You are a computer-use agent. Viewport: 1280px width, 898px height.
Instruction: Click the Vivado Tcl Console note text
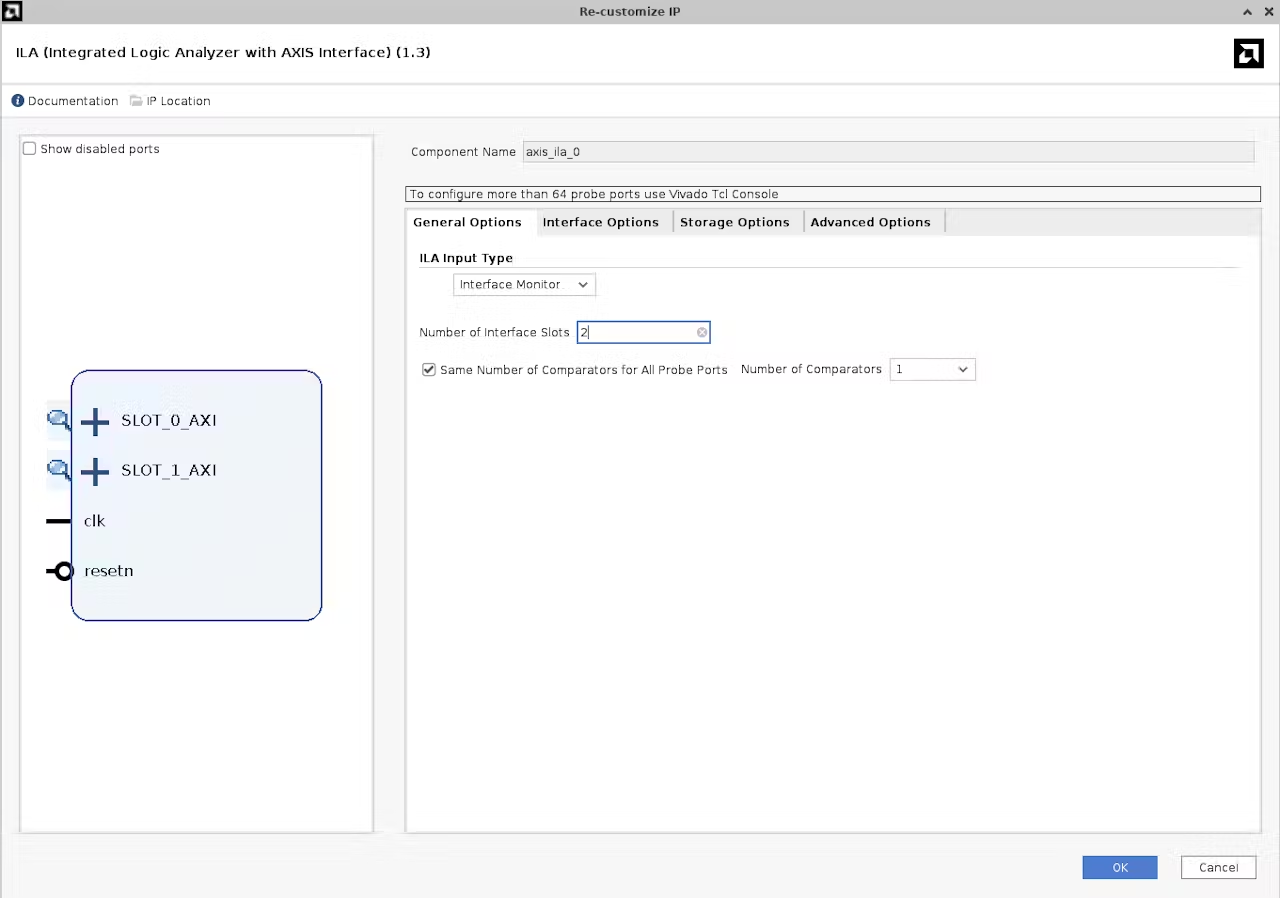point(594,194)
